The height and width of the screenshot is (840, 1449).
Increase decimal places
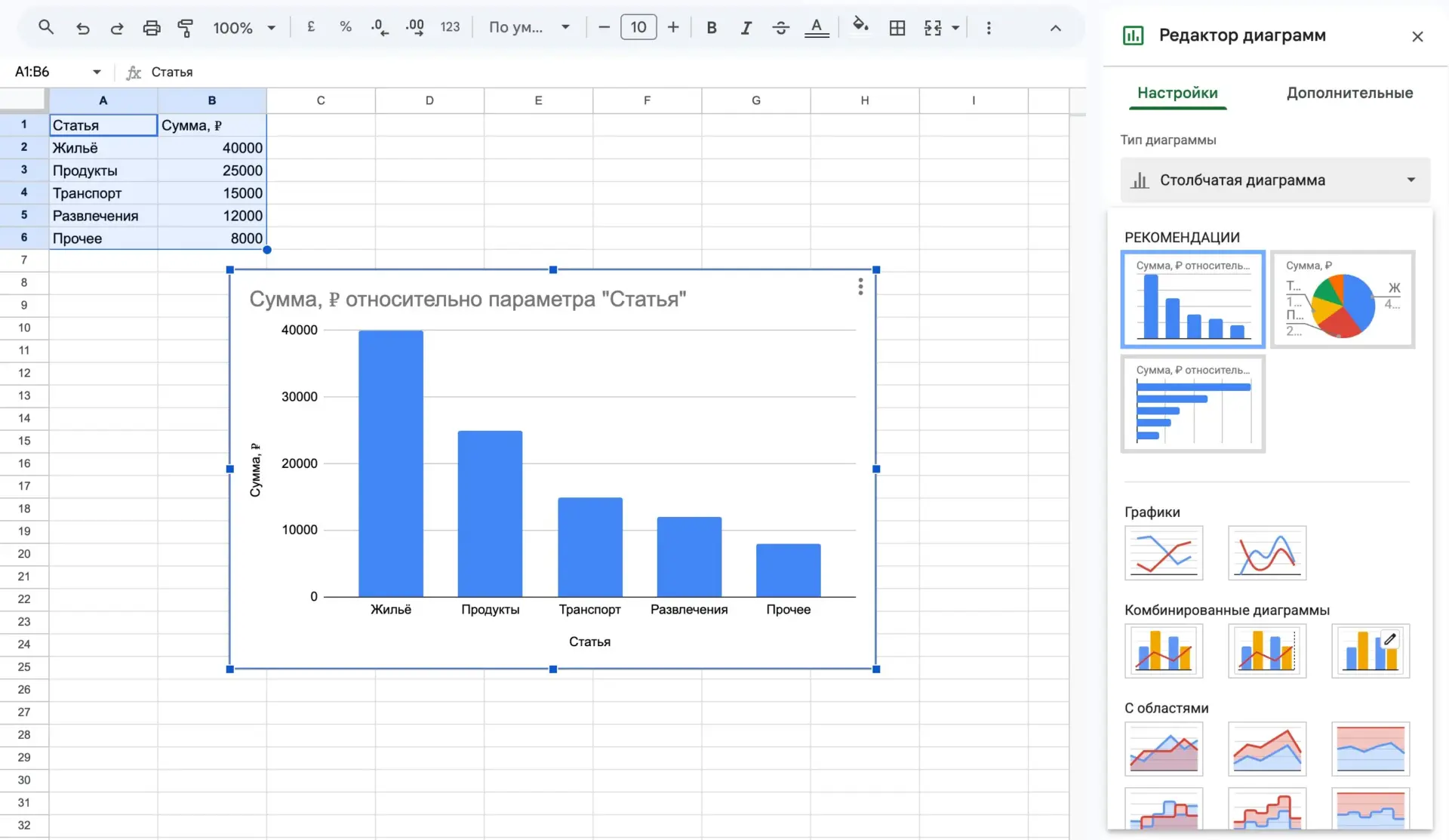[x=414, y=28]
